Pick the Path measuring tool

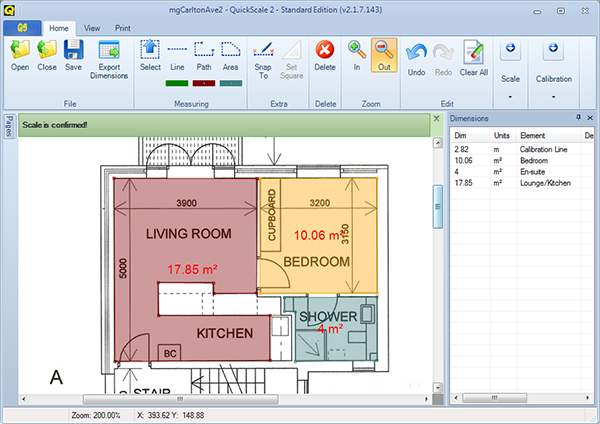(x=204, y=55)
